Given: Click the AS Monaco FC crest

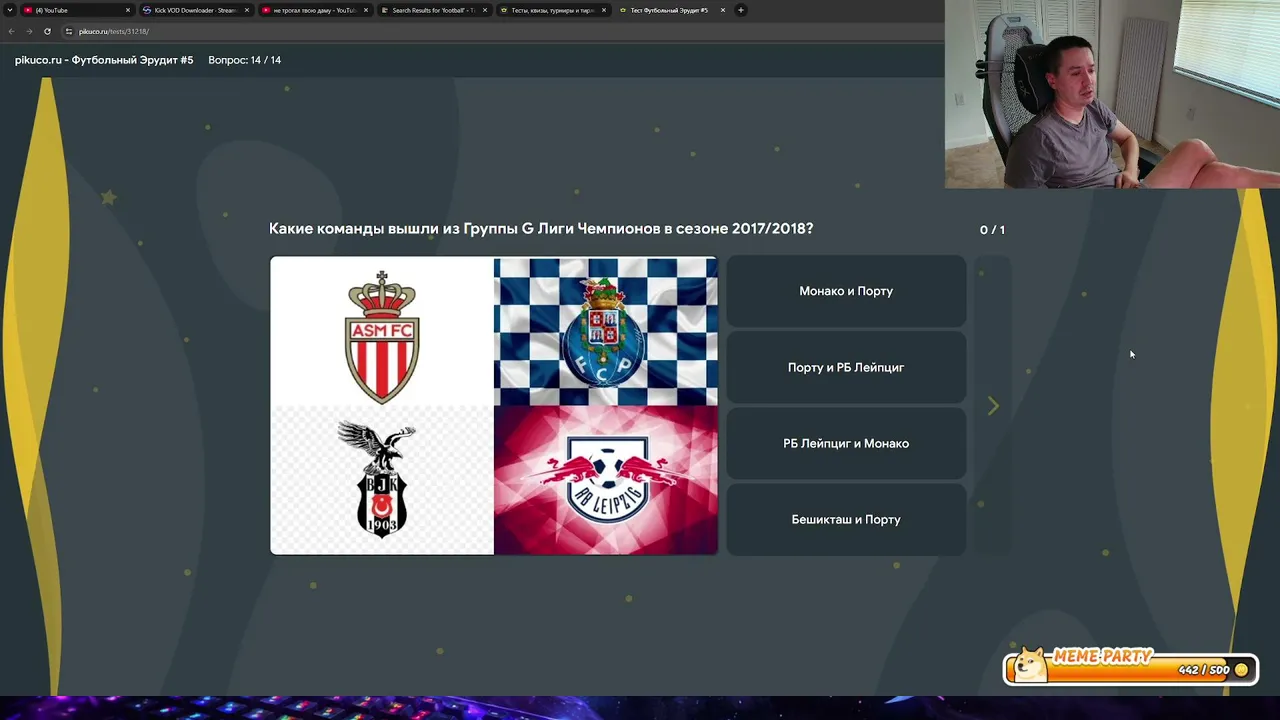Looking at the screenshot, I should pos(382,337).
